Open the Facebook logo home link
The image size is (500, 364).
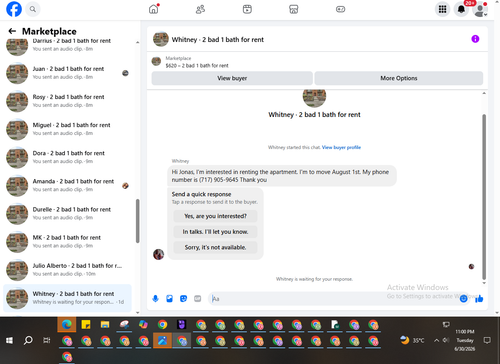coord(14,9)
